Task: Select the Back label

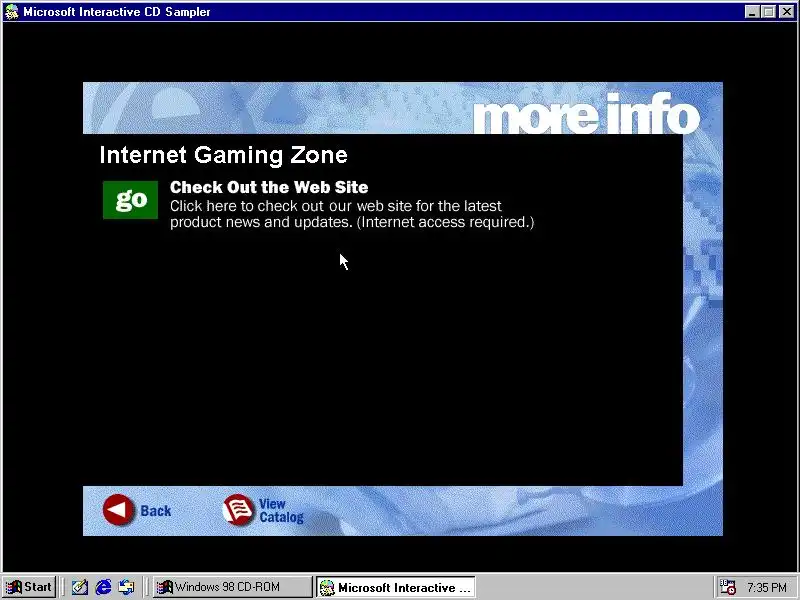Action: [156, 511]
